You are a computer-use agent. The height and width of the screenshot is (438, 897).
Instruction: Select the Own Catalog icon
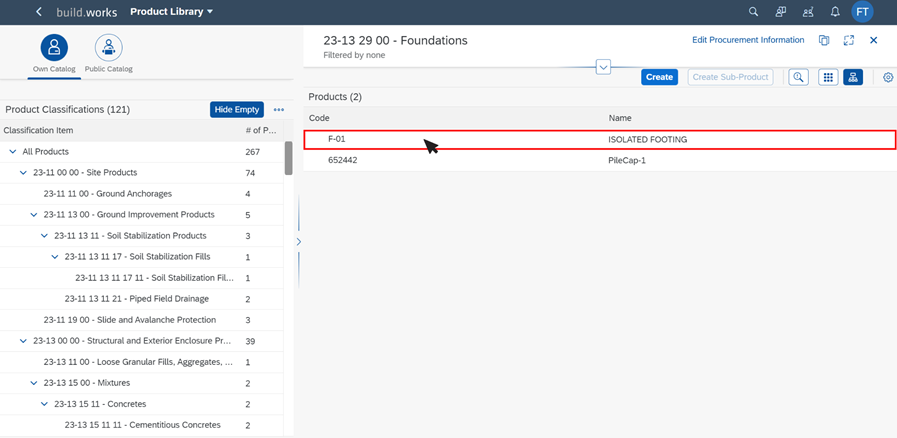click(x=54, y=48)
